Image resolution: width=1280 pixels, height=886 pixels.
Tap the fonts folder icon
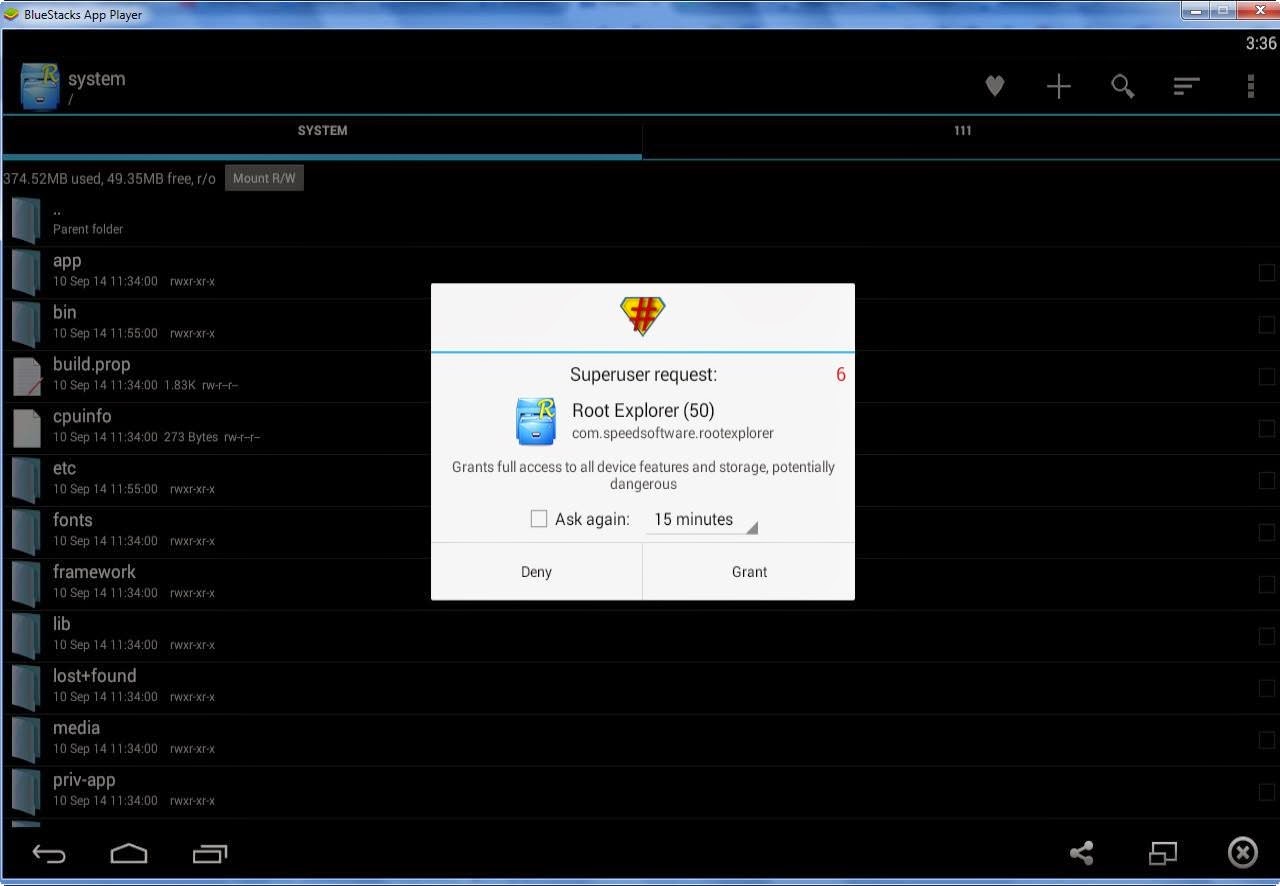point(26,532)
